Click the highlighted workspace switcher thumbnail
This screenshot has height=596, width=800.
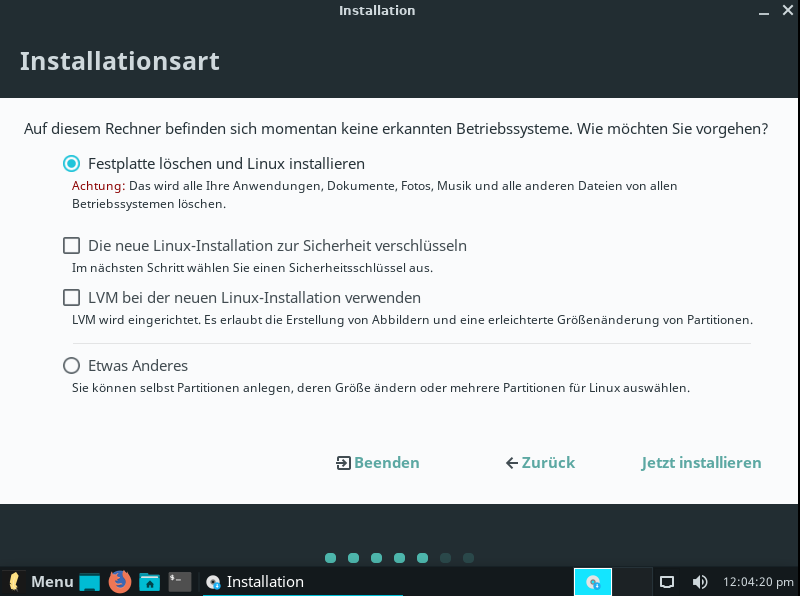coord(593,581)
